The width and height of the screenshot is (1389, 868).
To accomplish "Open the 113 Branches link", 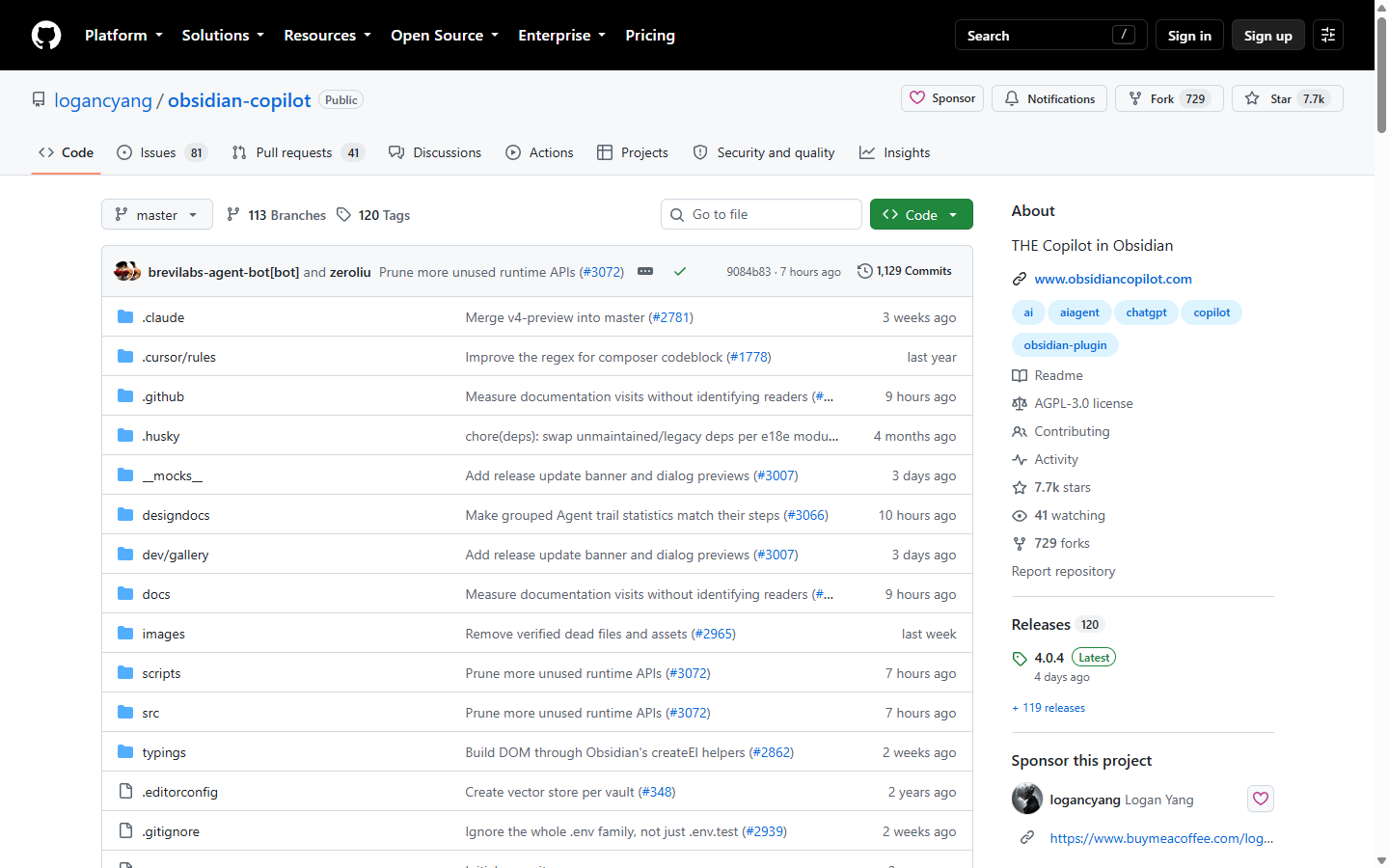I will [276, 215].
